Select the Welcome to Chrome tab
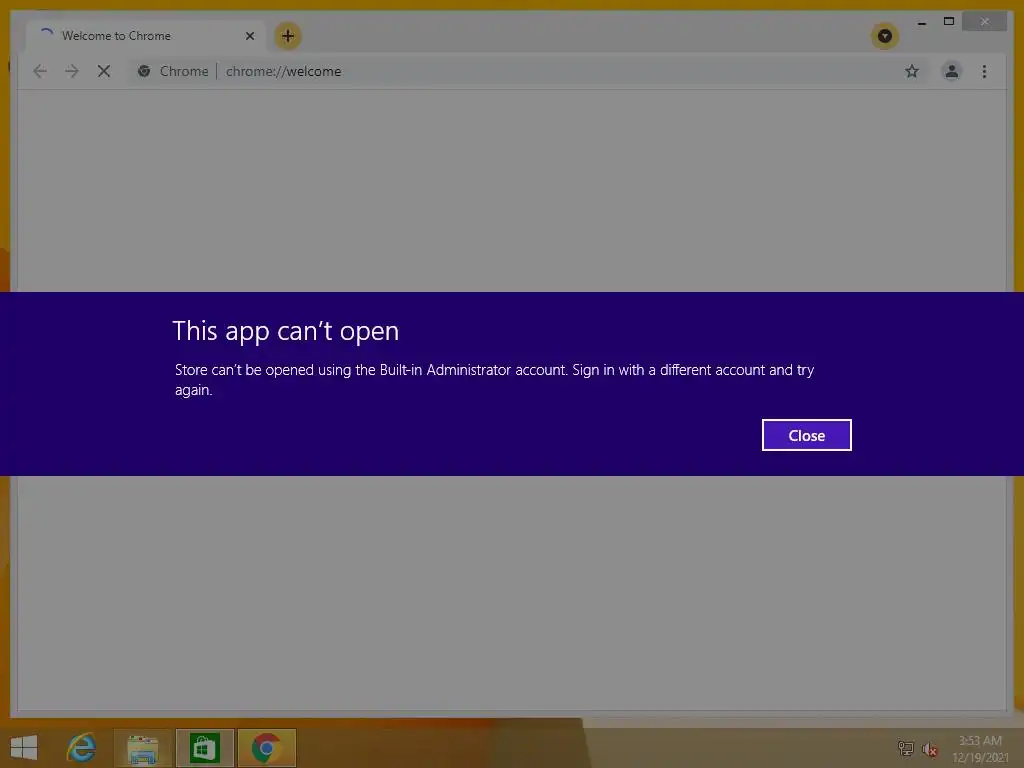Viewport: 1024px width, 768px height. (146, 36)
